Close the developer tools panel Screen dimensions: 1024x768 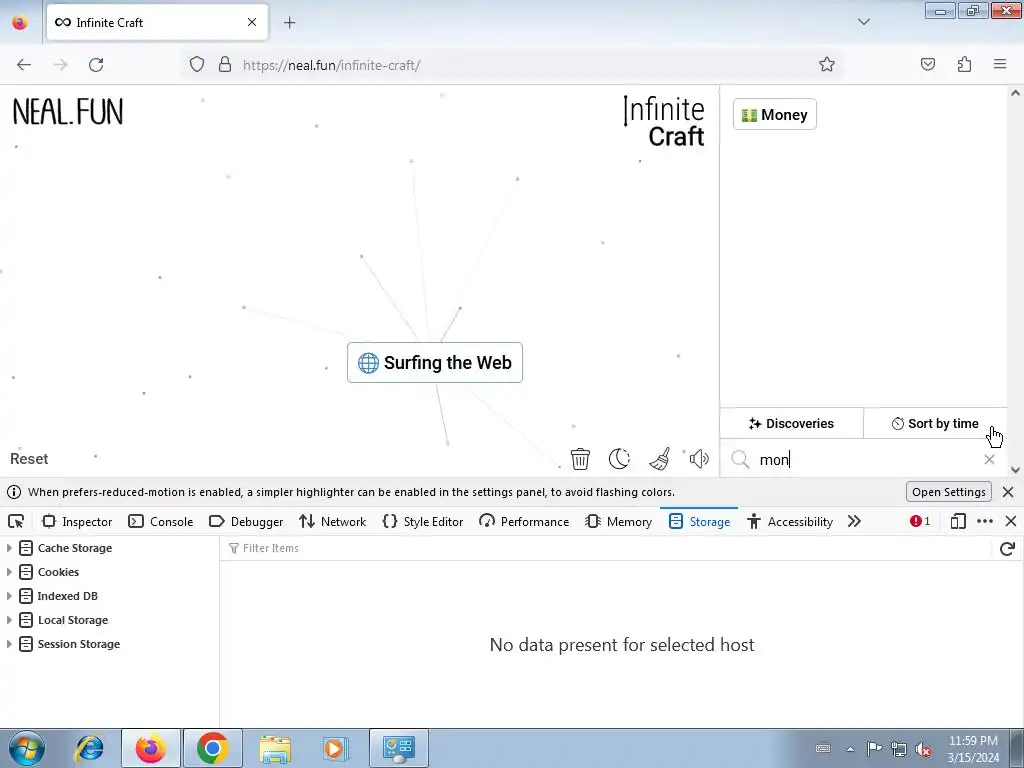pos(1011,521)
